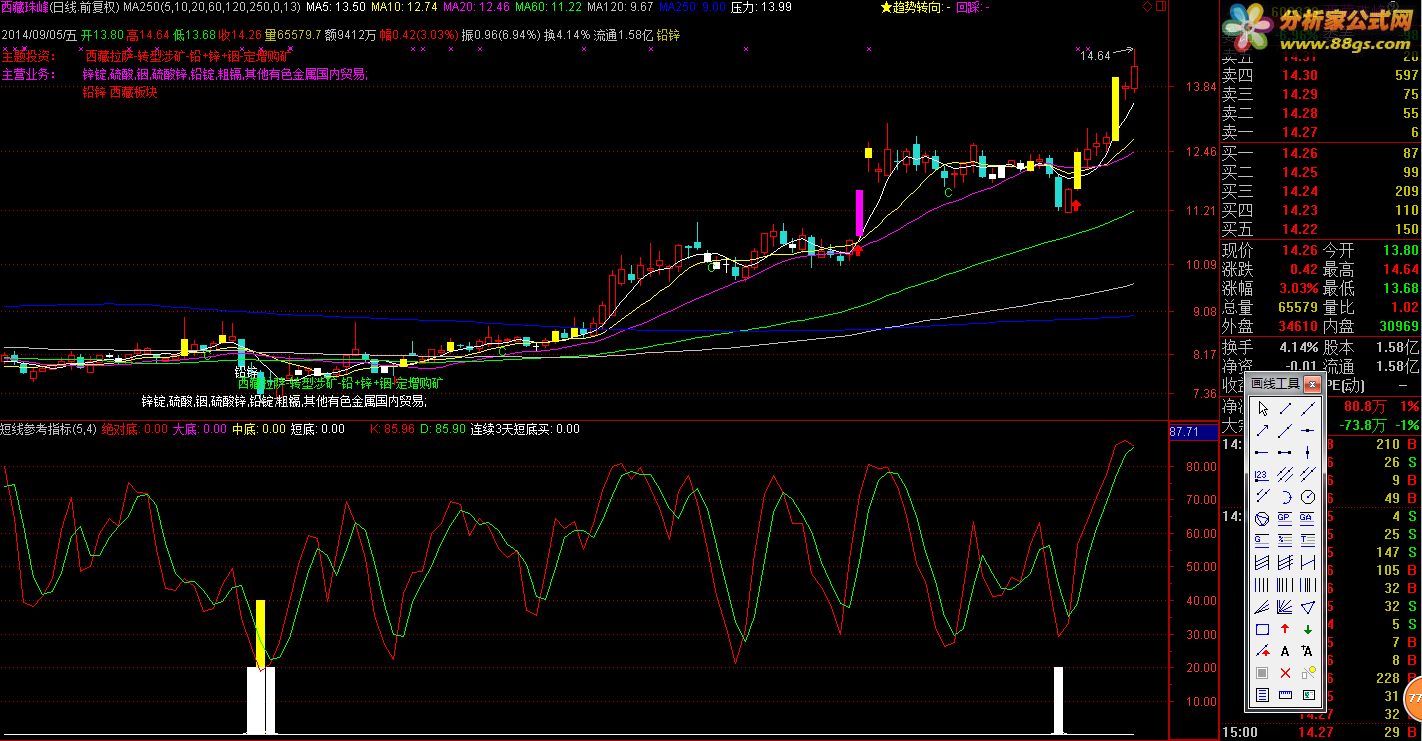Click the 主营业务 label
Screen dimensions: 1422x741
click(29, 74)
